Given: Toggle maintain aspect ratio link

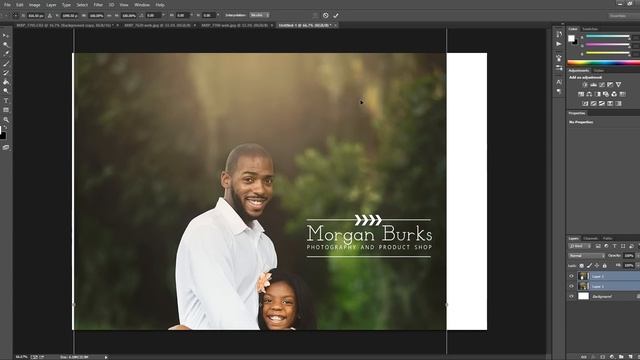Looking at the screenshot, I should click(x=109, y=16).
